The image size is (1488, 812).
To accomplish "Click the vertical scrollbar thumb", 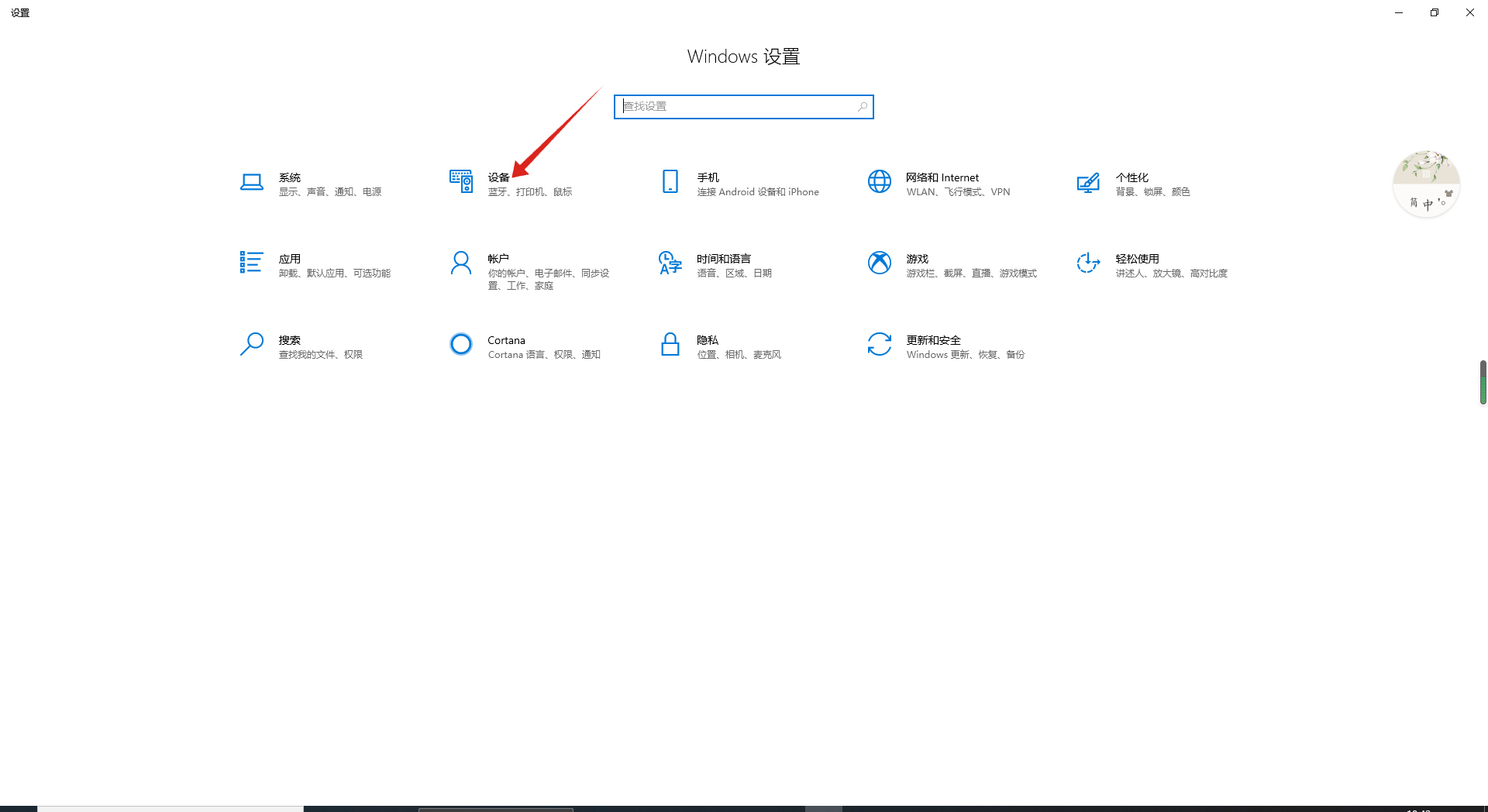I will pos(1483,382).
